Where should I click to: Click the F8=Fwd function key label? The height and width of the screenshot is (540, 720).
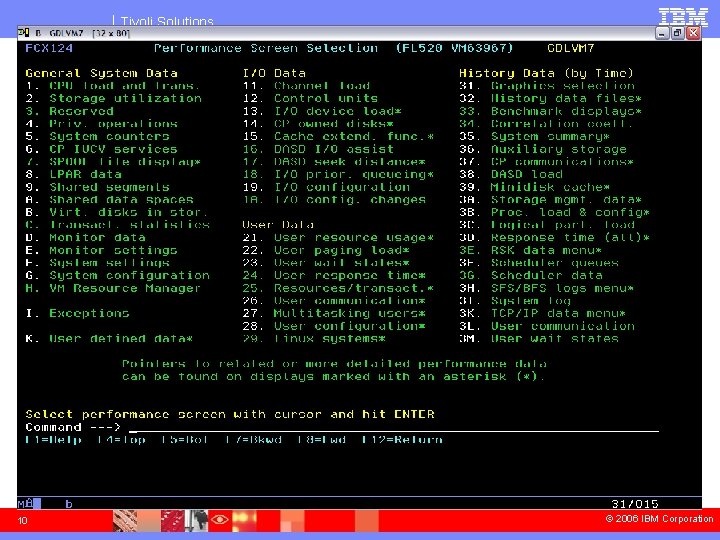click(321, 440)
